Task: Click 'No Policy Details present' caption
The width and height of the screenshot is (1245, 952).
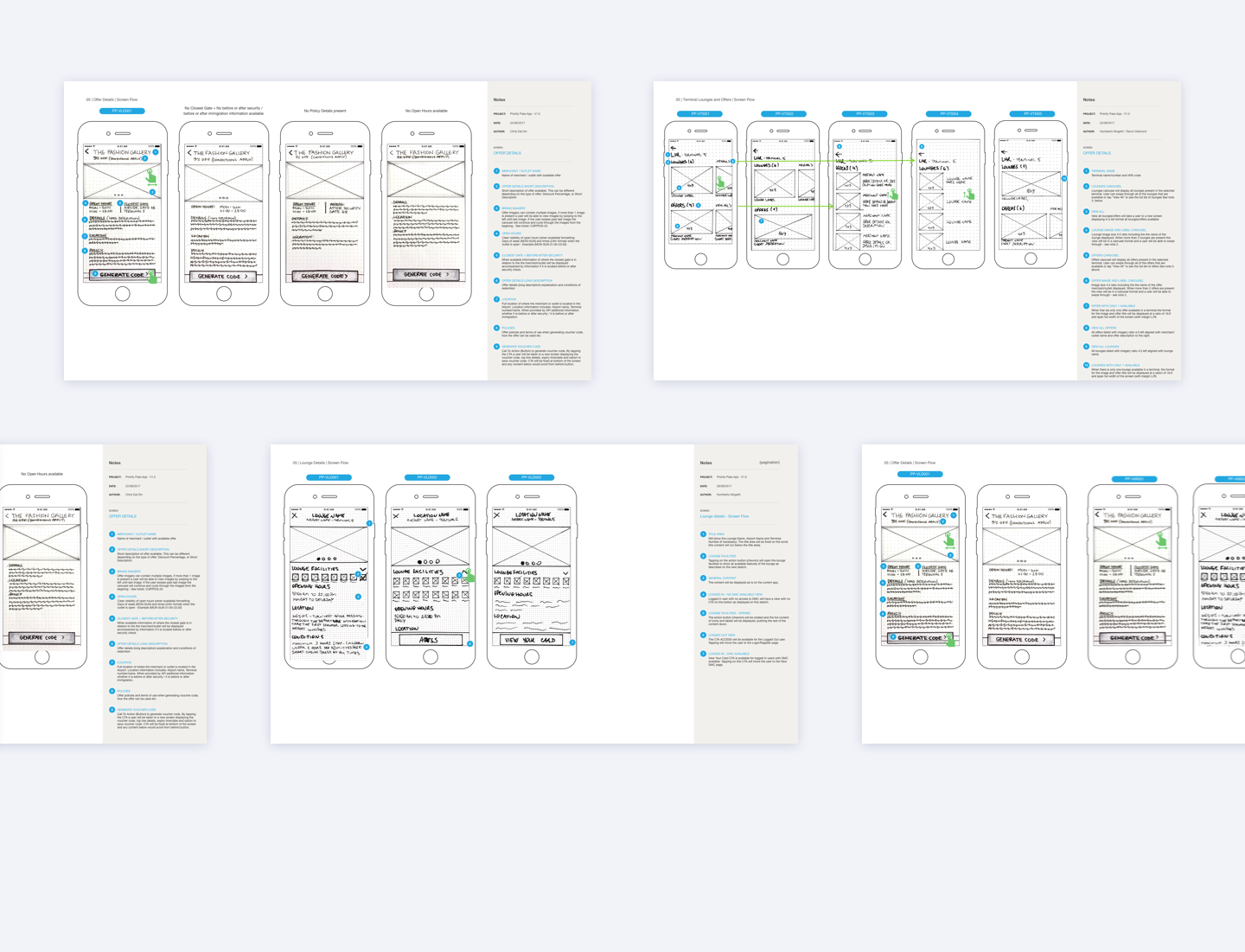Action: (x=325, y=111)
